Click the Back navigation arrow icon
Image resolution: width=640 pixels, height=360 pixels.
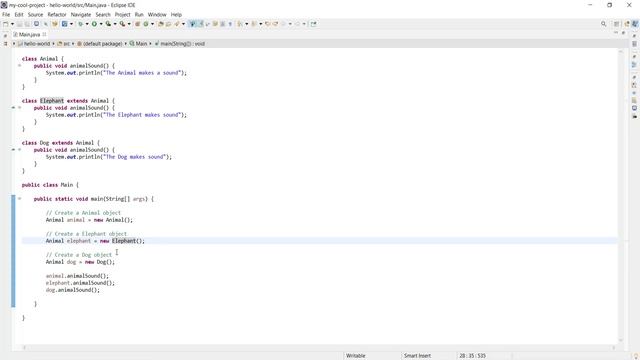[283, 24]
